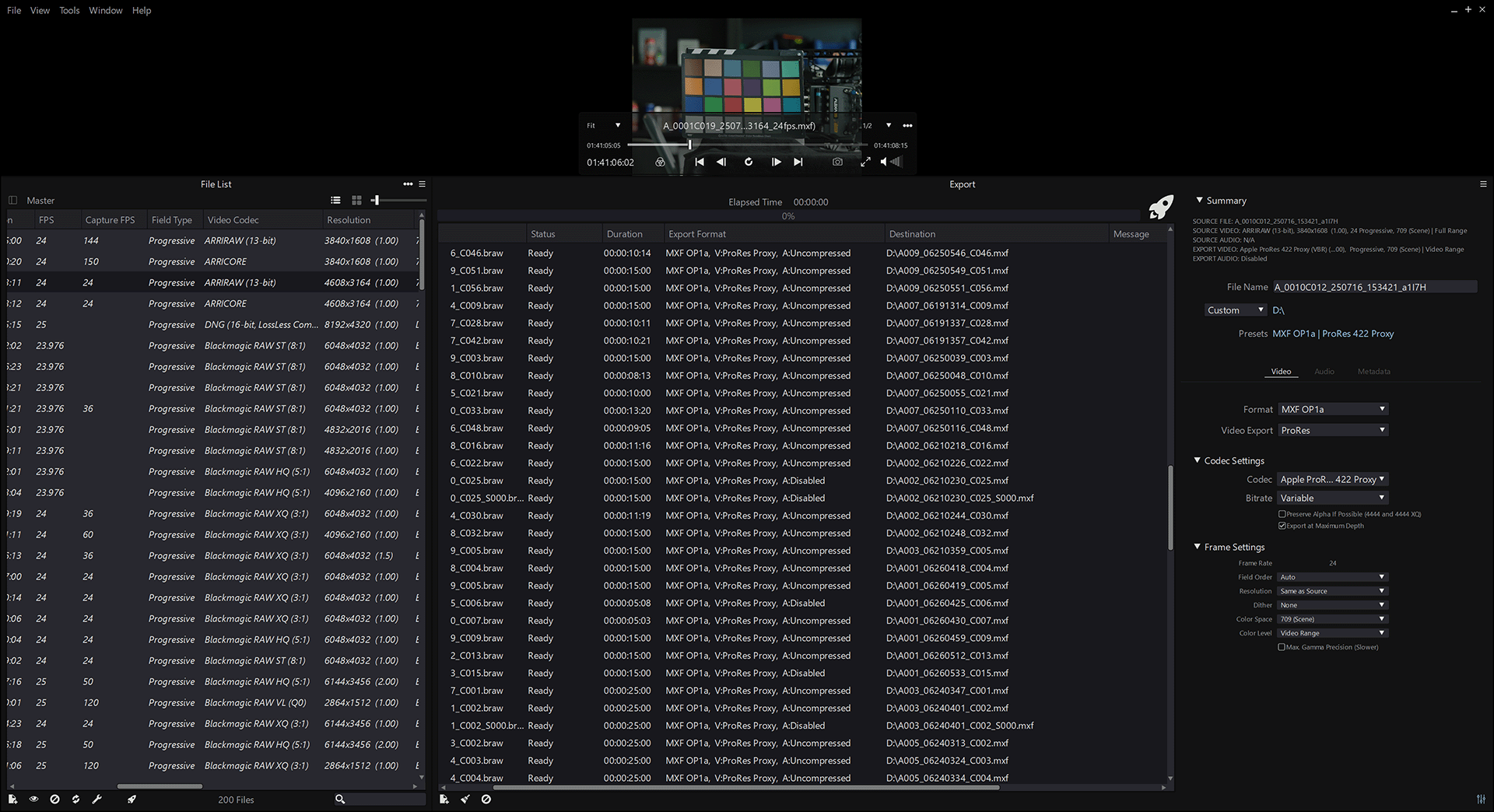Enable Max. Gamma Precision (Slower) checkbox
The height and width of the screenshot is (812, 1494).
1282,647
